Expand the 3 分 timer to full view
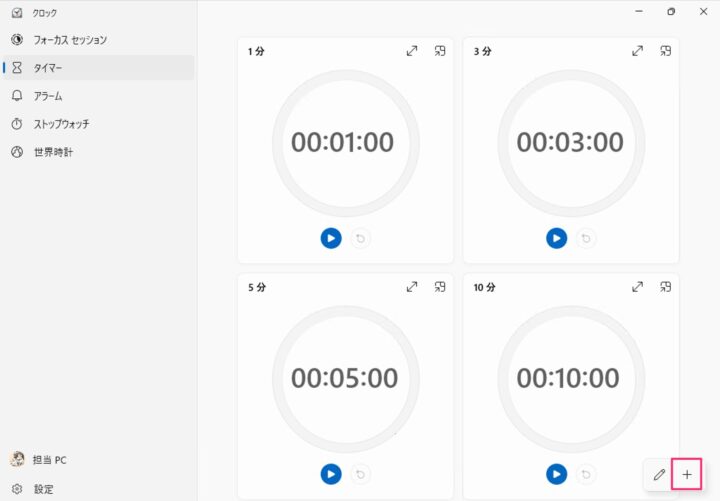Viewport: 720px width, 501px height. [x=638, y=51]
